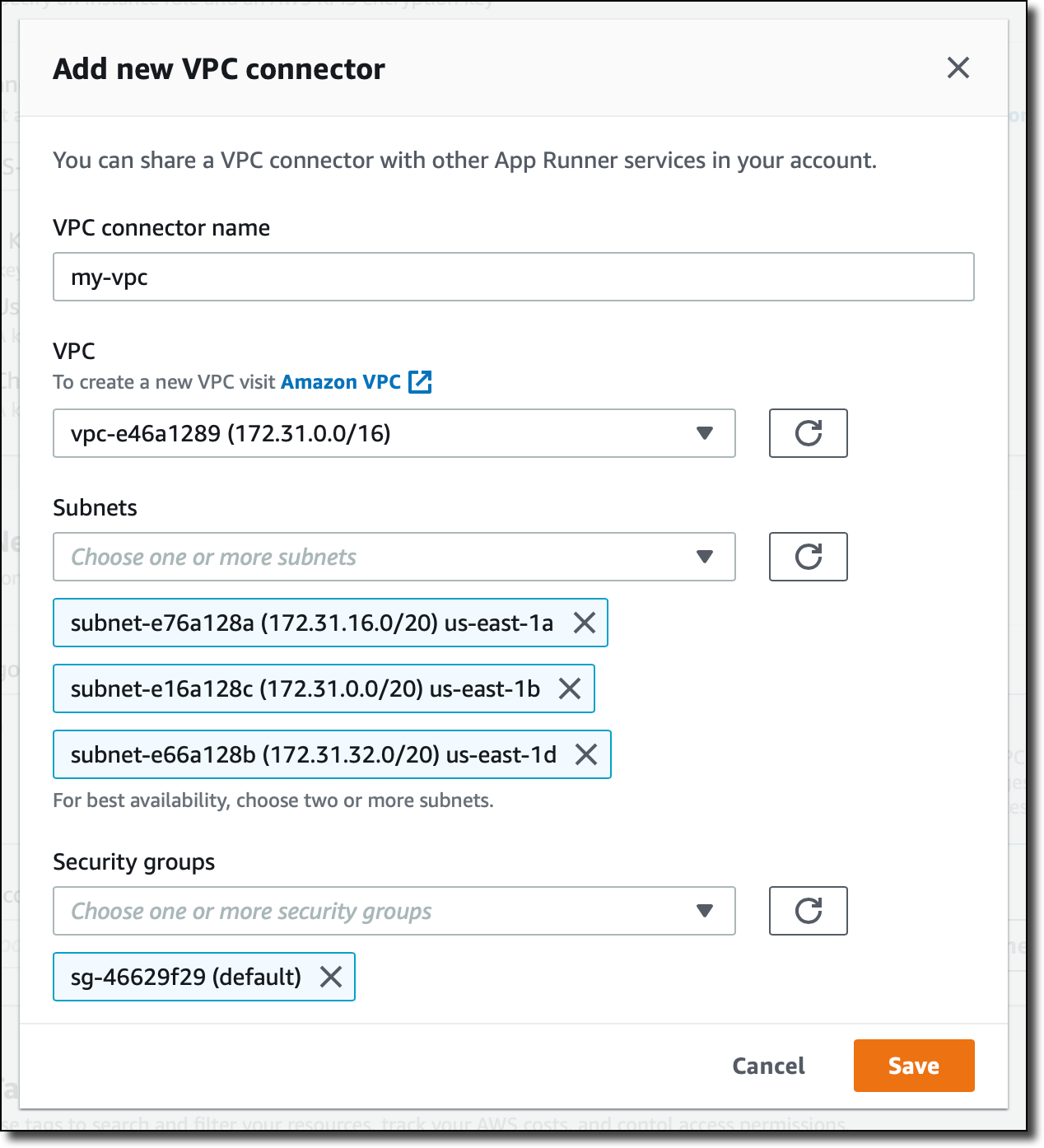Expand the Choose one or more subnets dropdown

tap(394, 557)
